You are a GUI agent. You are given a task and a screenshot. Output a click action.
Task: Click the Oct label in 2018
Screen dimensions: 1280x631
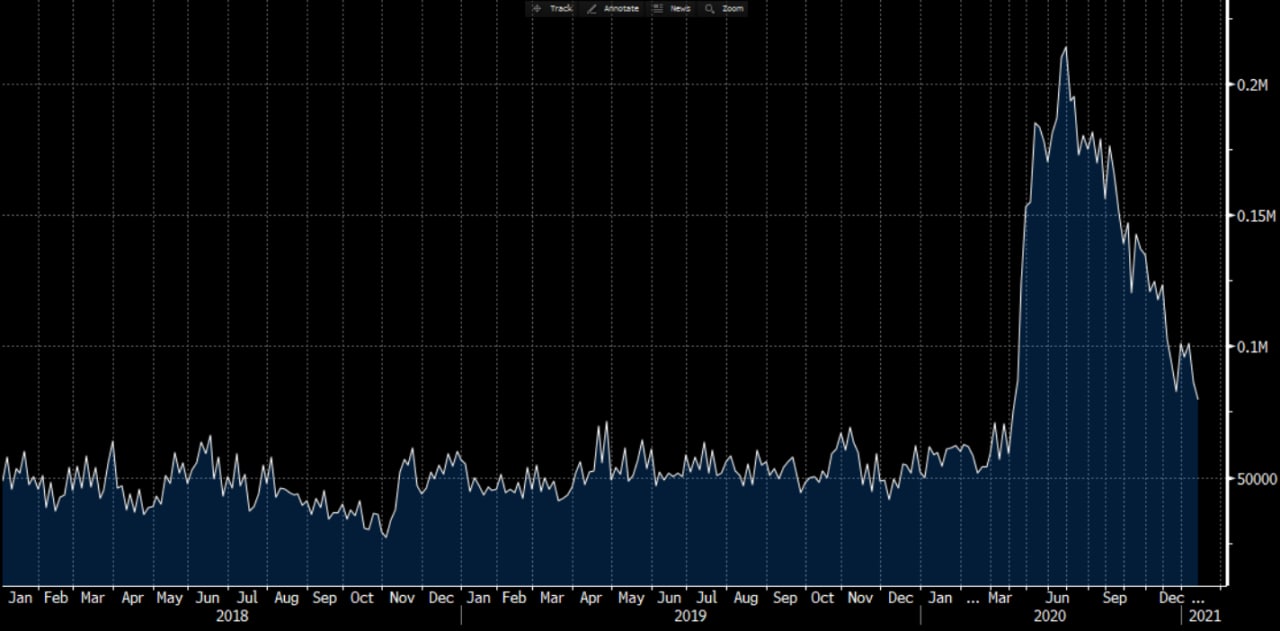(x=361, y=598)
